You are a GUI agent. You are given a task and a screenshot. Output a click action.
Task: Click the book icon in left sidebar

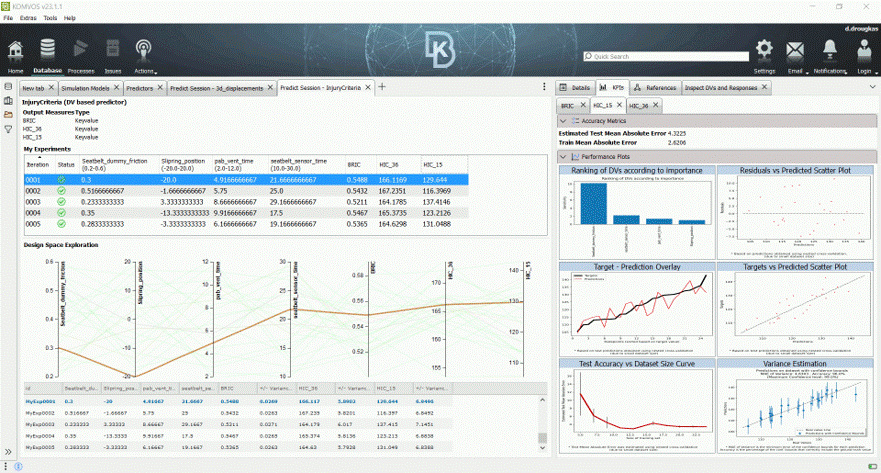(x=8, y=101)
